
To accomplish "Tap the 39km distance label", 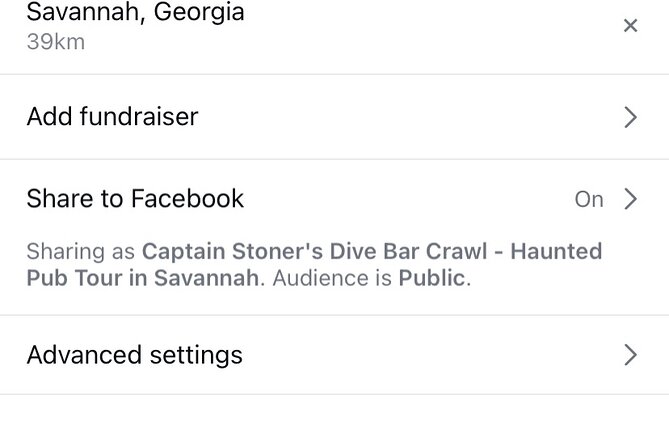I will click(56, 42).
